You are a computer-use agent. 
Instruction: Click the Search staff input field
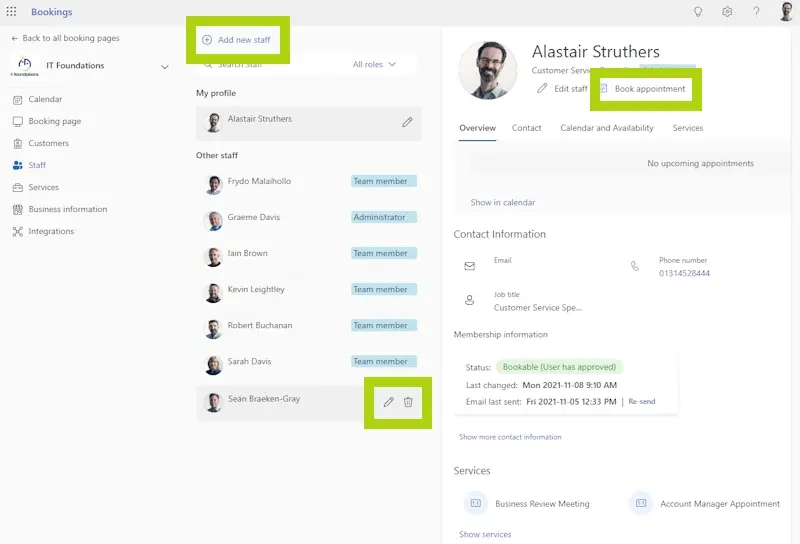(x=270, y=65)
